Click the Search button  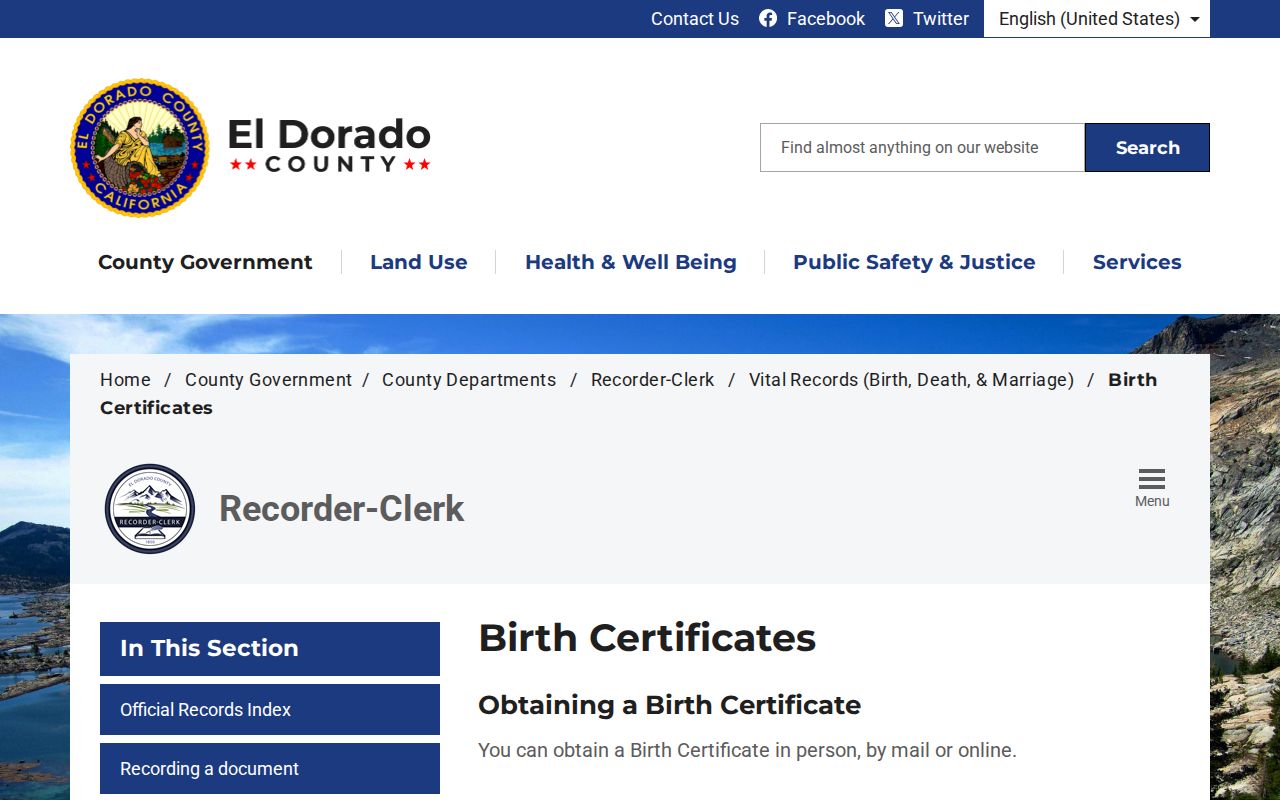click(x=1147, y=148)
